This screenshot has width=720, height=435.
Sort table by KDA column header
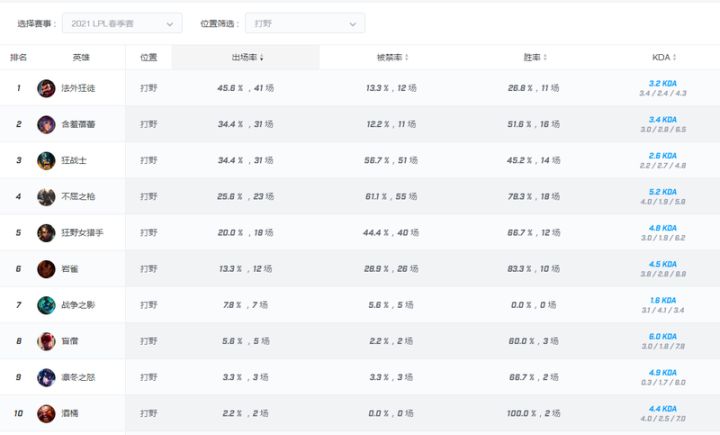pyautogui.click(x=664, y=57)
